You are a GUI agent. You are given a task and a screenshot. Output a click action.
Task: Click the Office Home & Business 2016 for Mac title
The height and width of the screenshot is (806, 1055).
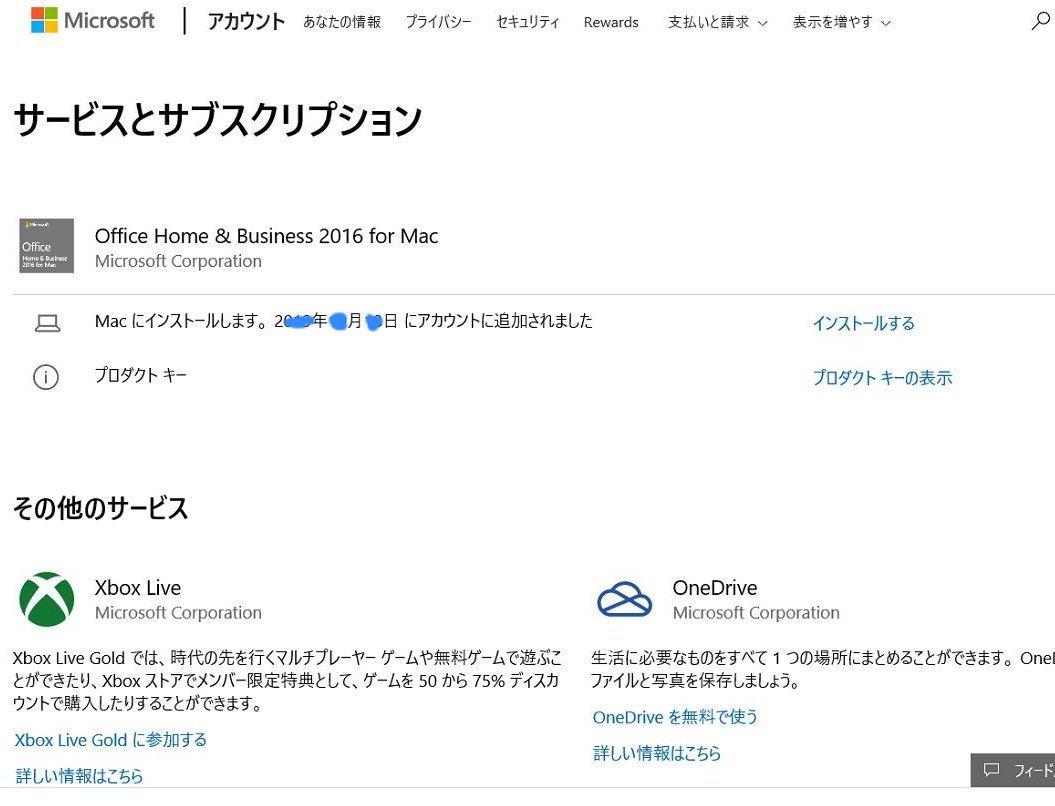point(266,236)
